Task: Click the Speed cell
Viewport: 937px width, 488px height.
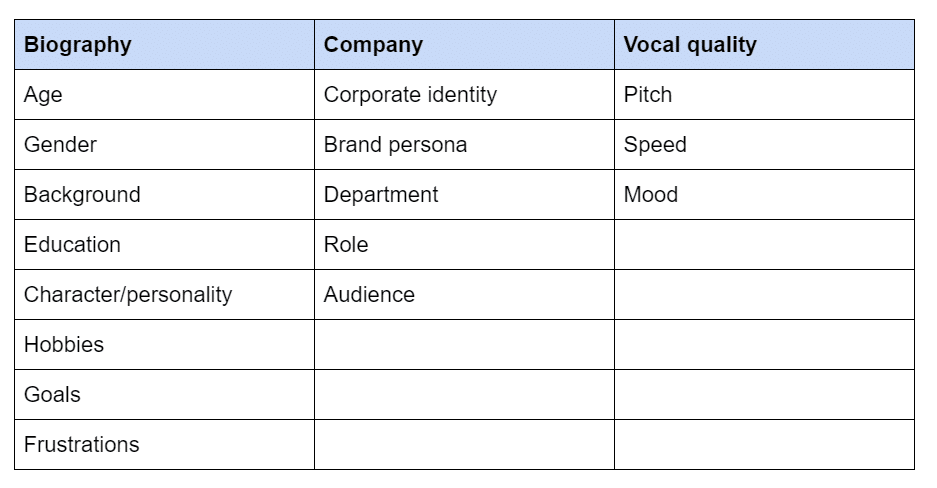Action: (764, 145)
